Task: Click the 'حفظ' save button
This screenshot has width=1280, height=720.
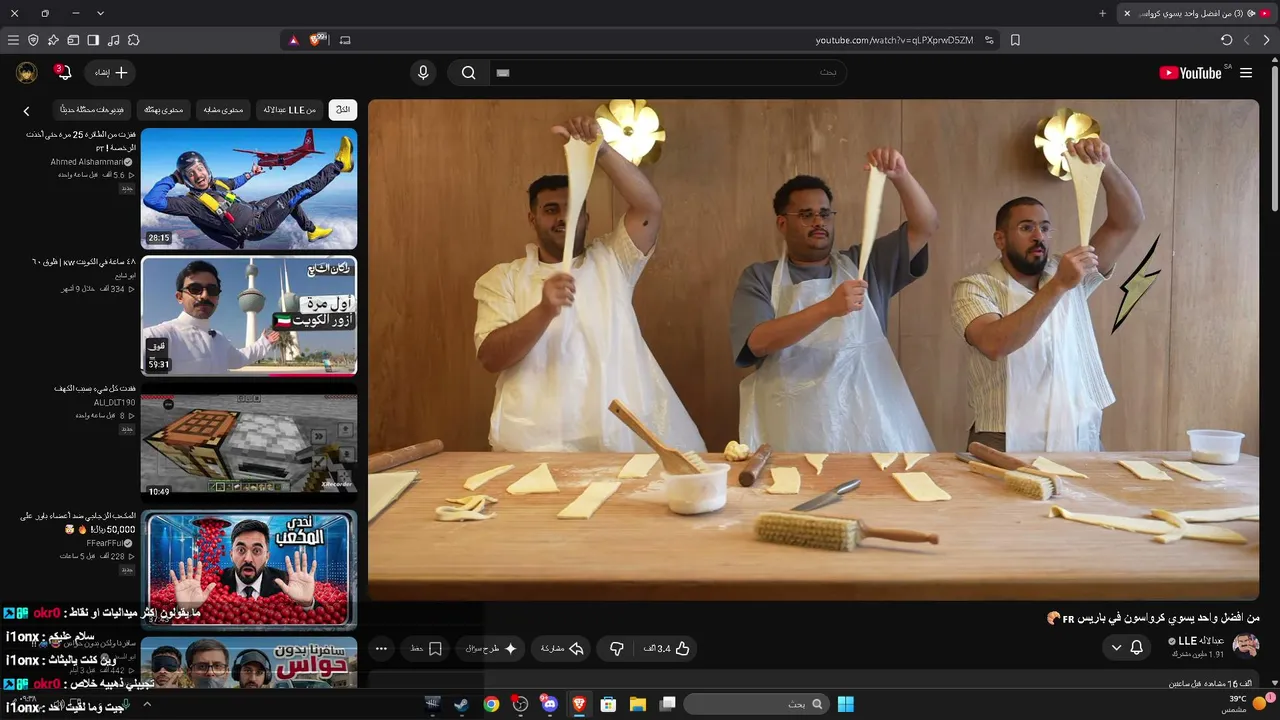Action: 427,649
